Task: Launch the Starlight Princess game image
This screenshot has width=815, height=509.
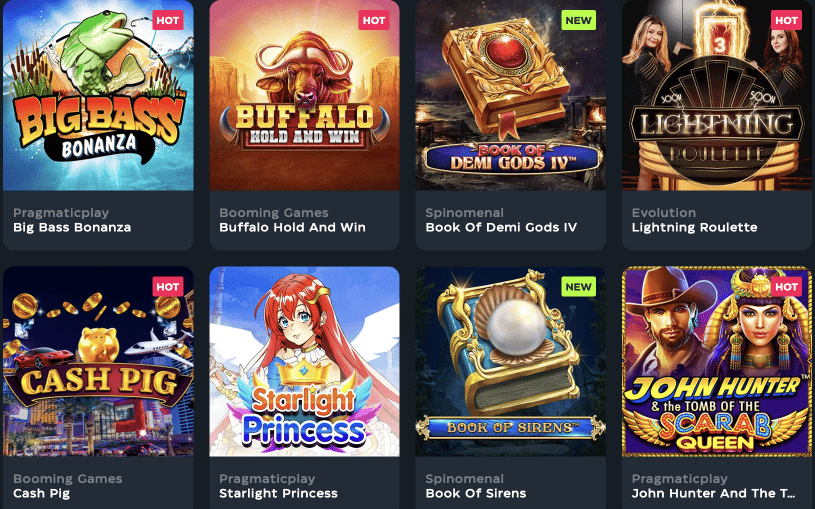Action: tap(305, 361)
